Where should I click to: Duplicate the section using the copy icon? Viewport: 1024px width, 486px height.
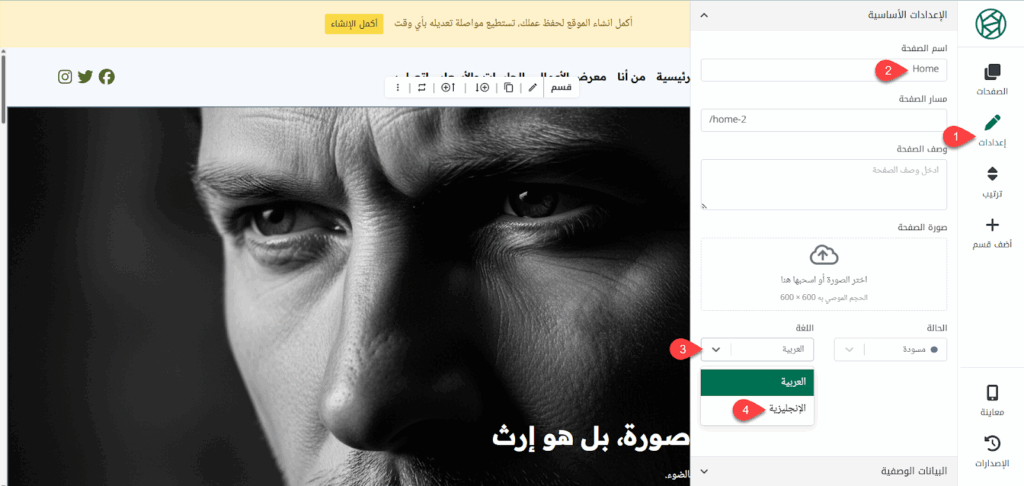[509, 88]
